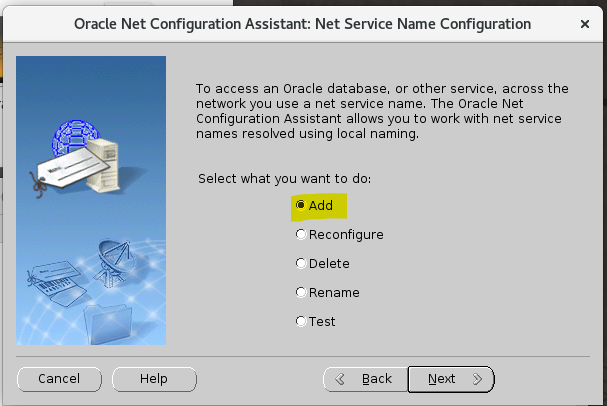Select the Test option

(316, 322)
